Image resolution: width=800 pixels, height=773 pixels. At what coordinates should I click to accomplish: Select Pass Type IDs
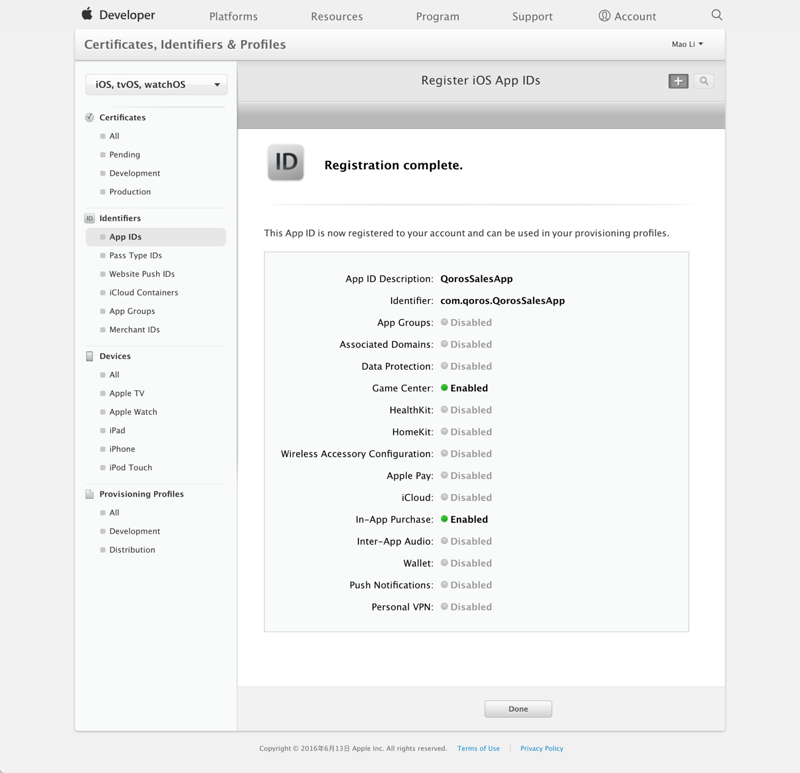(x=135, y=256)
